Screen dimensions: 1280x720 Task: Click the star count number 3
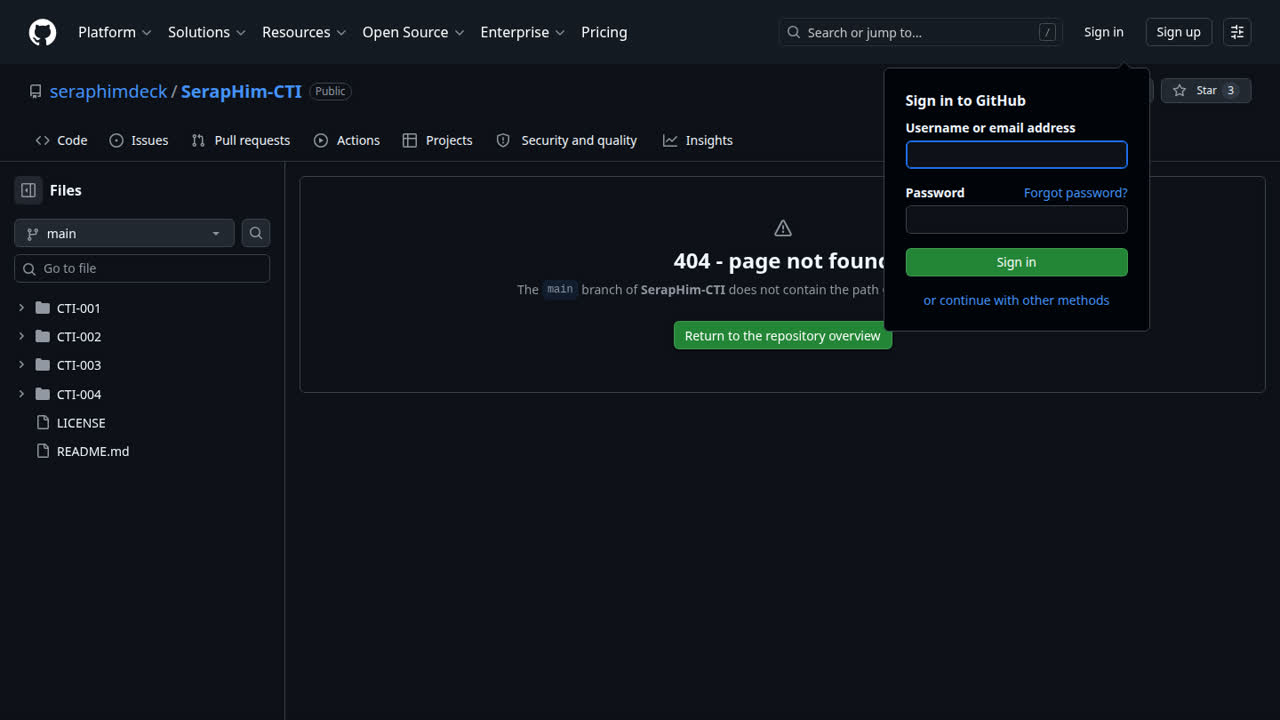tap(1231, 90)
